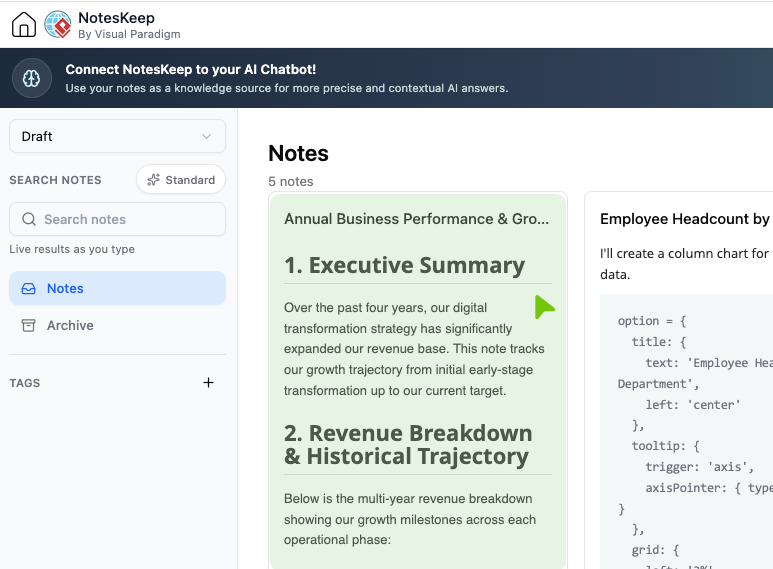Open Archive in the sidebar

[117, 325]
